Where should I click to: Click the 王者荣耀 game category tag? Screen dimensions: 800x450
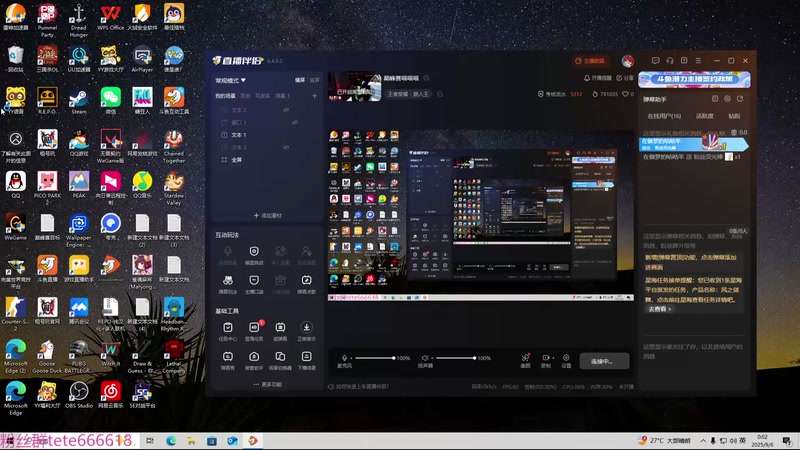(x=409, y=94)
